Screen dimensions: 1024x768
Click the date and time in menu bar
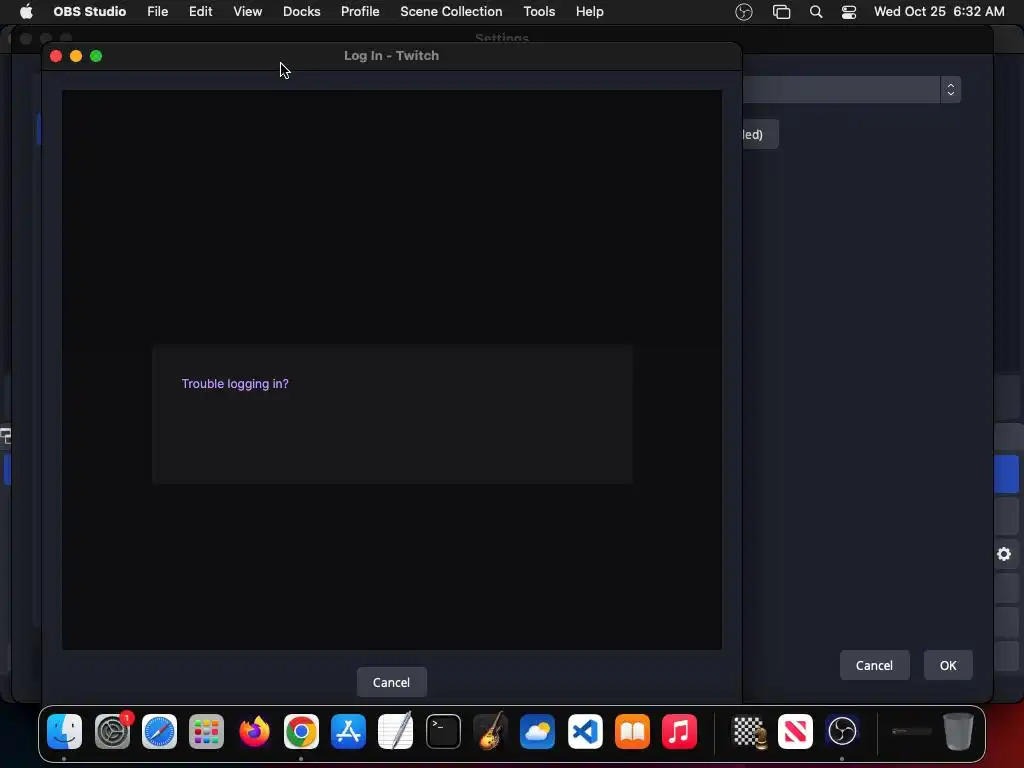click(x=938, y=11)
